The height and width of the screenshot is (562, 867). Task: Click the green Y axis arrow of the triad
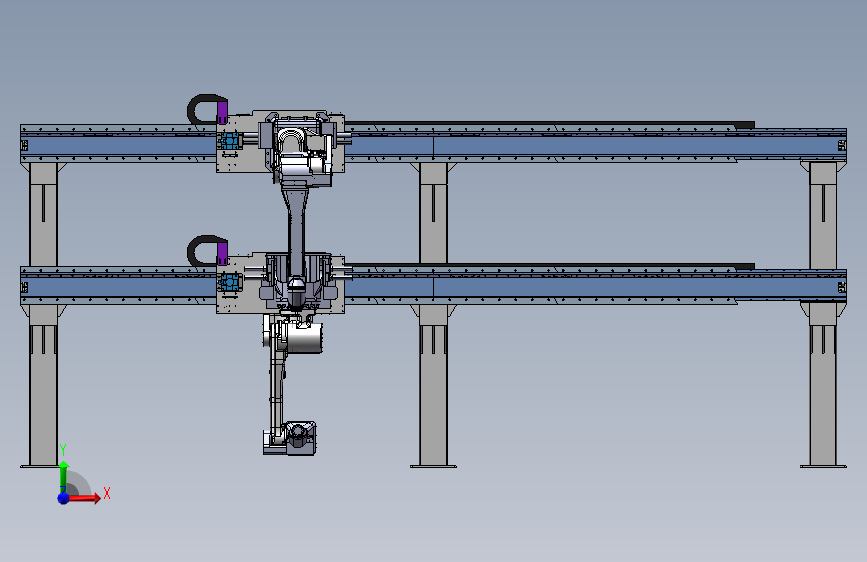pyautogui.click(x=64, y=476)
